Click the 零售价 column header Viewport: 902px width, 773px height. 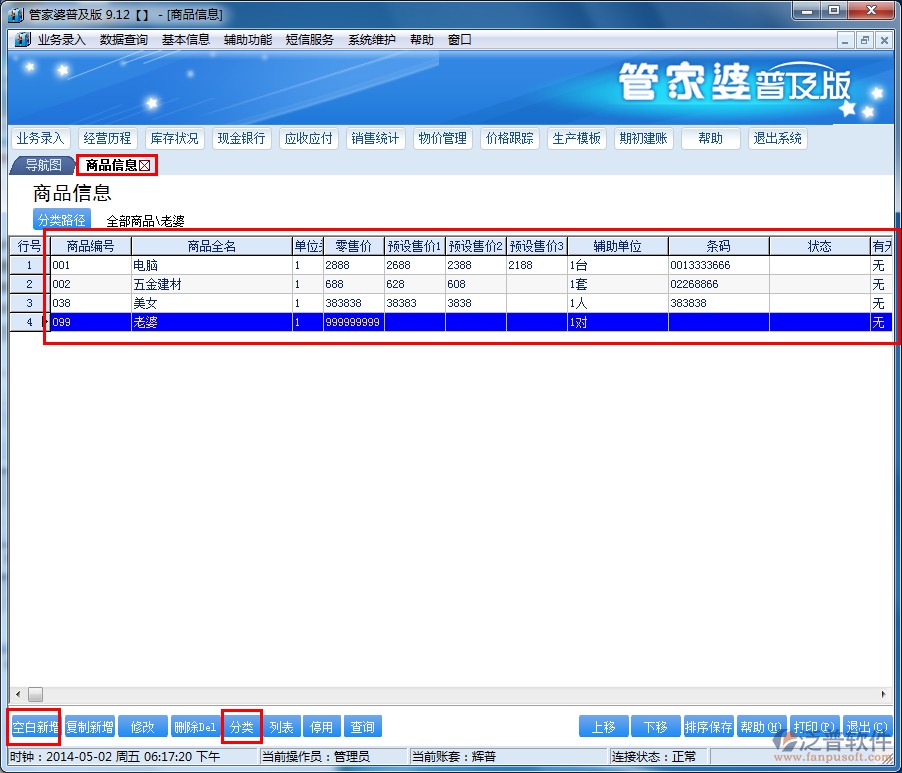[x=353, y=246]
